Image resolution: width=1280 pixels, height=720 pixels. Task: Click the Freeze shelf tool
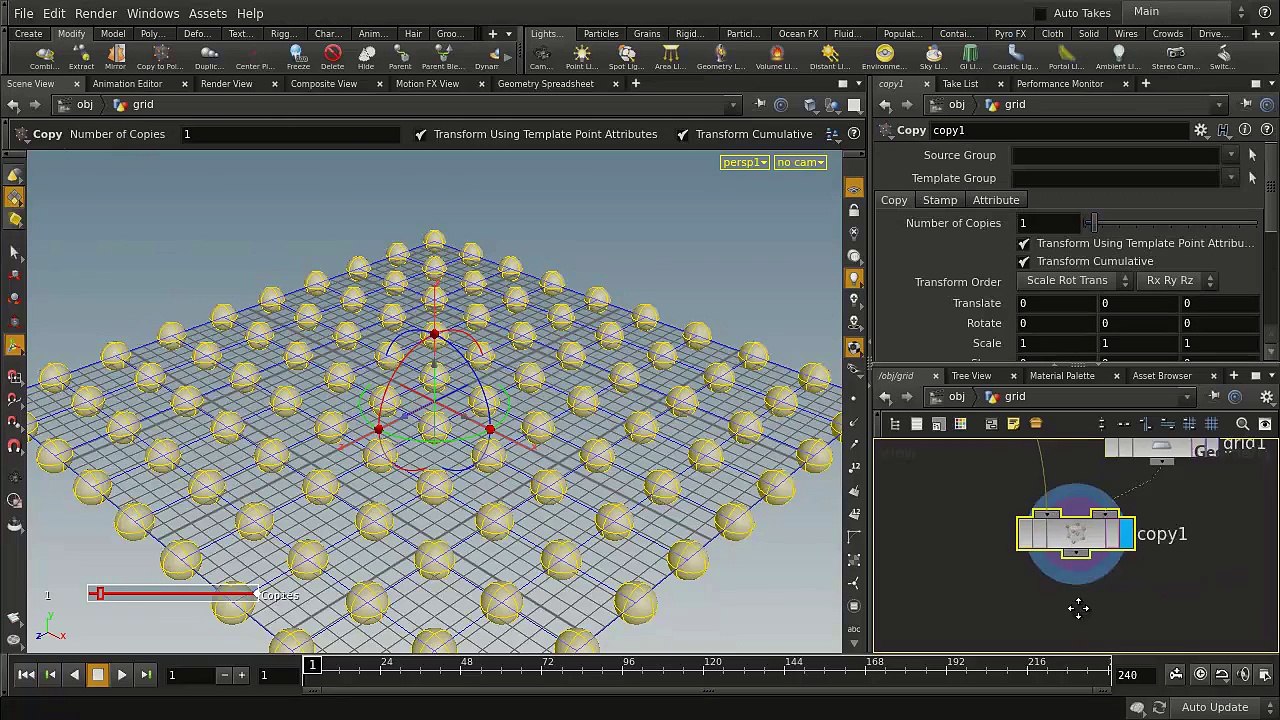tap(298, 57)
